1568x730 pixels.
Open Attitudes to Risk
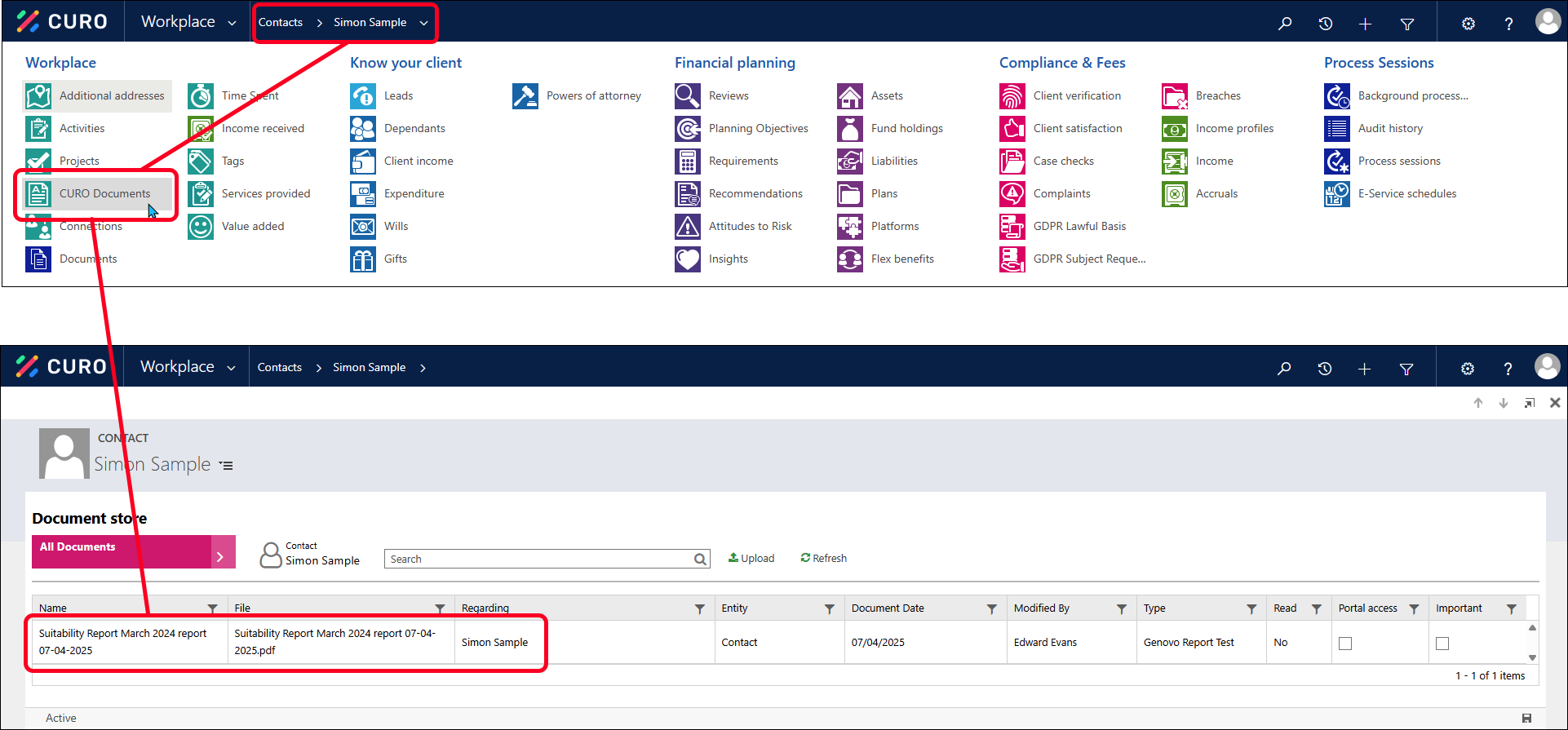(733, 227)
